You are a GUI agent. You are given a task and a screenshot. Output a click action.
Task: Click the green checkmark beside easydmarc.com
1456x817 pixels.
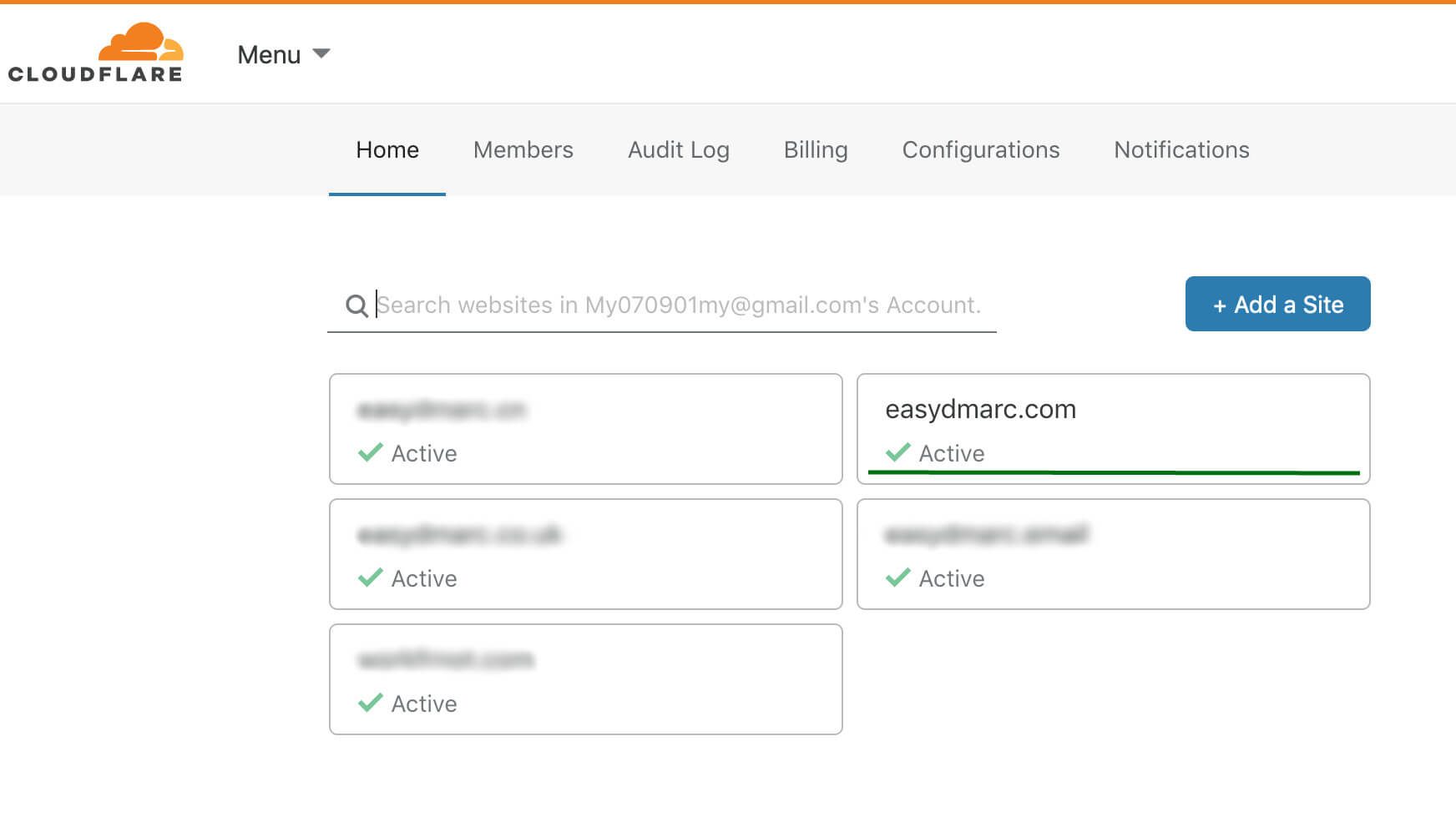(897, 453)
